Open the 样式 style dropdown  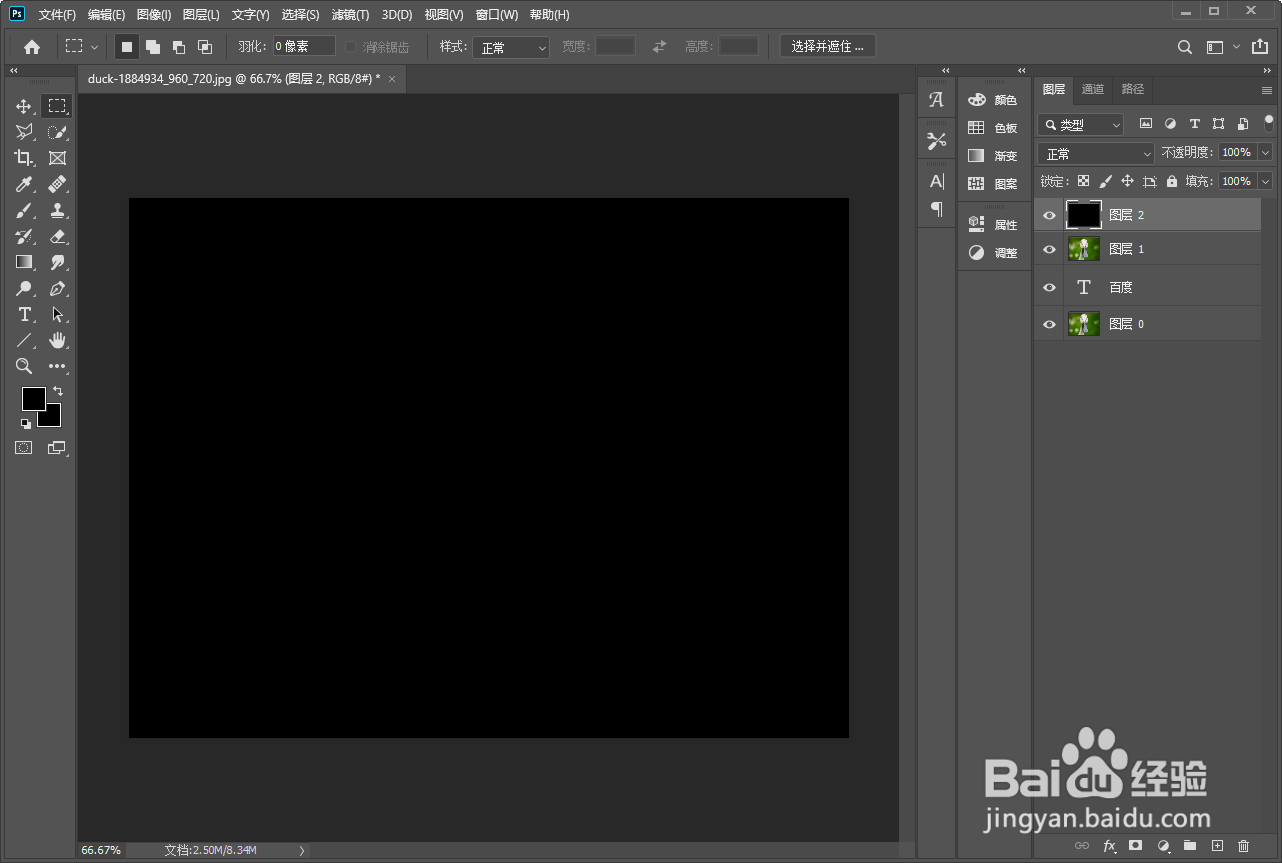pyautogui.click(x=511, y=47)
